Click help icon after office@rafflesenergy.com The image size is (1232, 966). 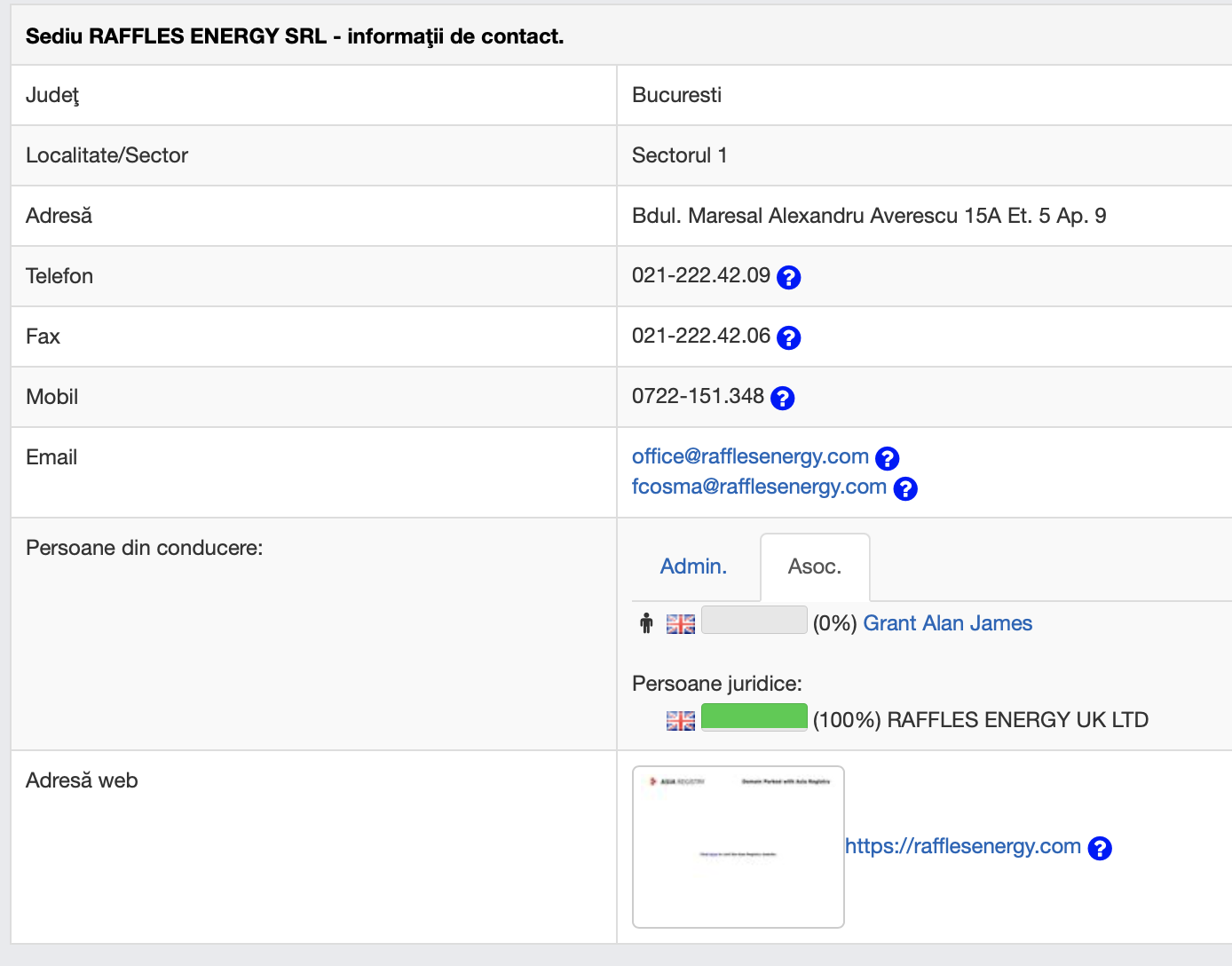click(887, 459)
